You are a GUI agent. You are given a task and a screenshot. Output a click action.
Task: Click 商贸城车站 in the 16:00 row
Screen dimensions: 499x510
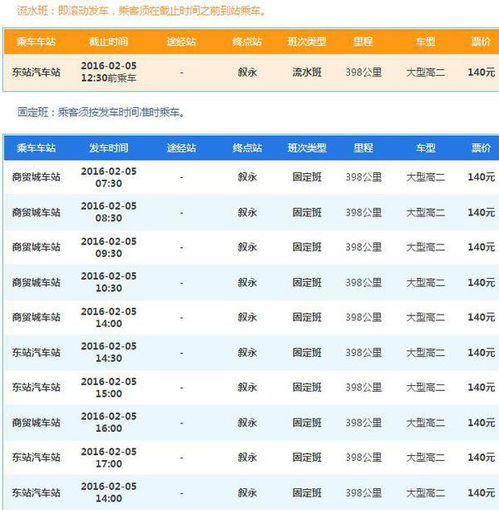click(36, 423)
